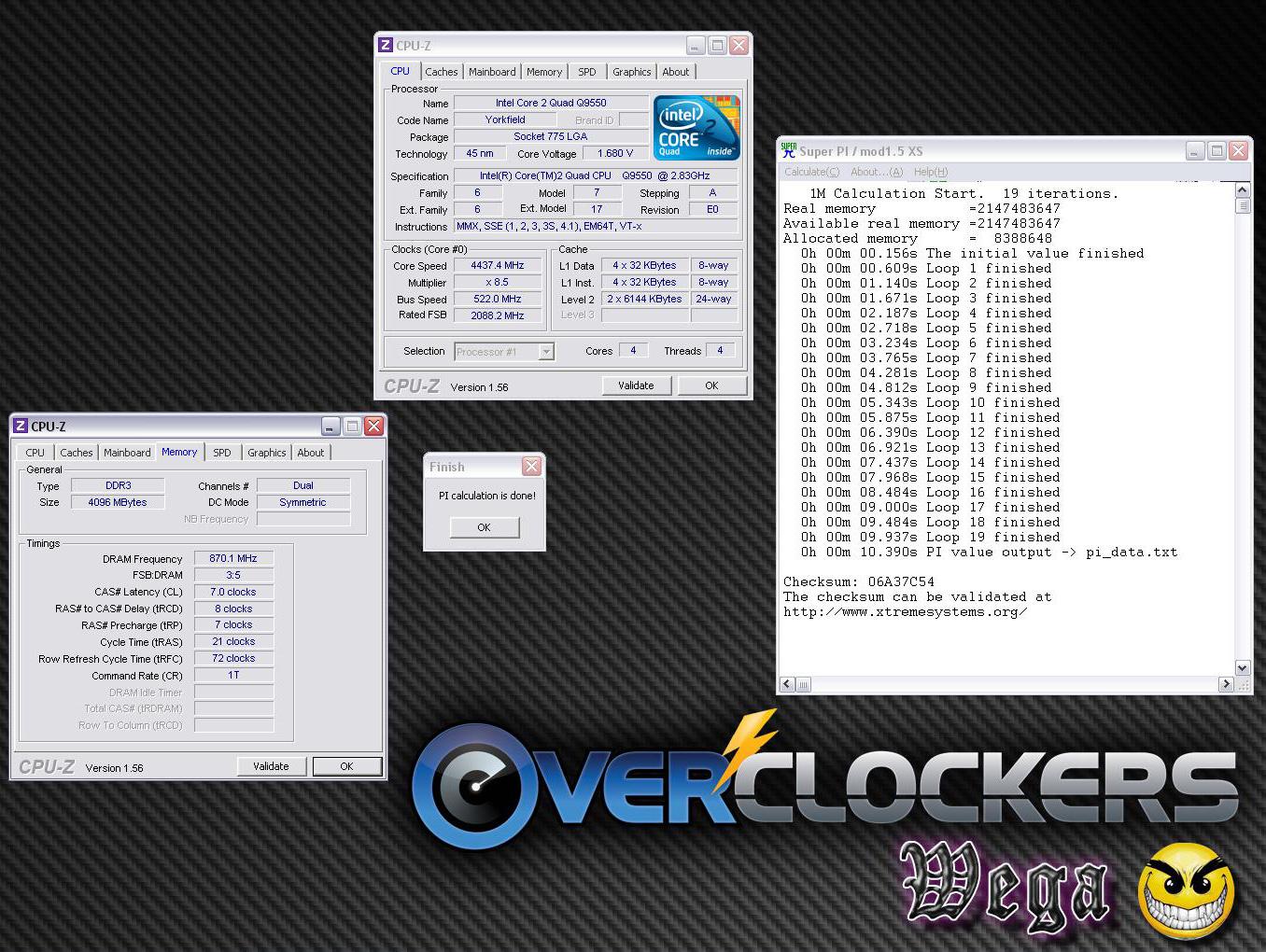Open About tab in the upper CPU-Z window
Viewport: 1266px width, 952px height.
[x=676, y=72]
